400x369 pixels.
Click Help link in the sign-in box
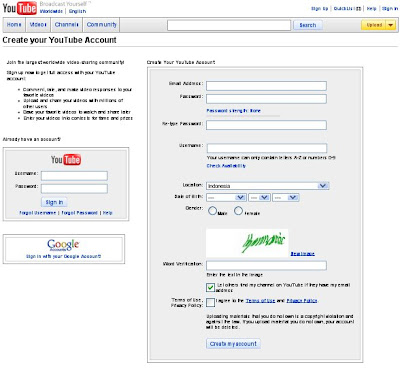[107, 213]
